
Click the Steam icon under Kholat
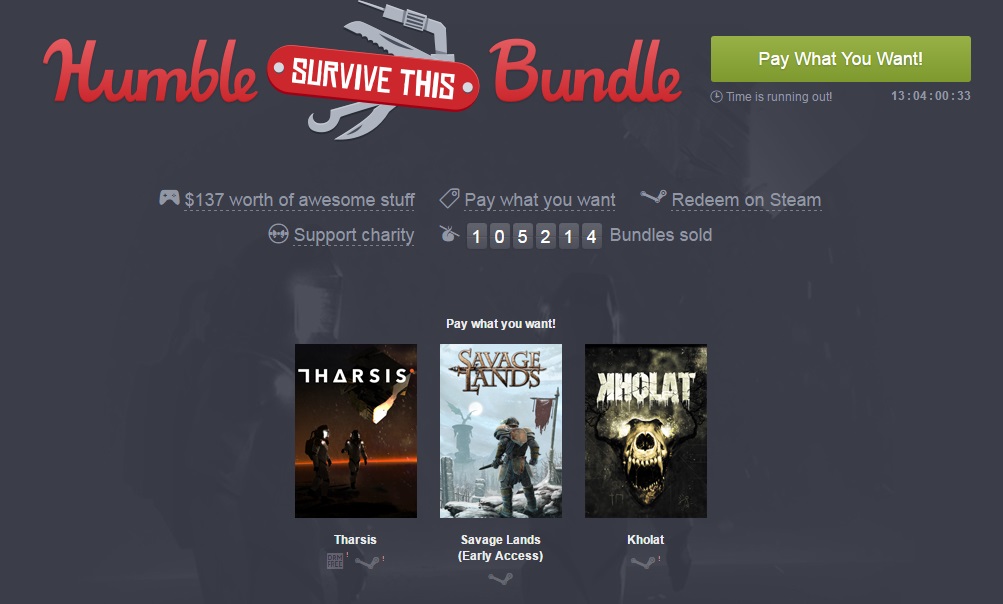tap(643, 562)
